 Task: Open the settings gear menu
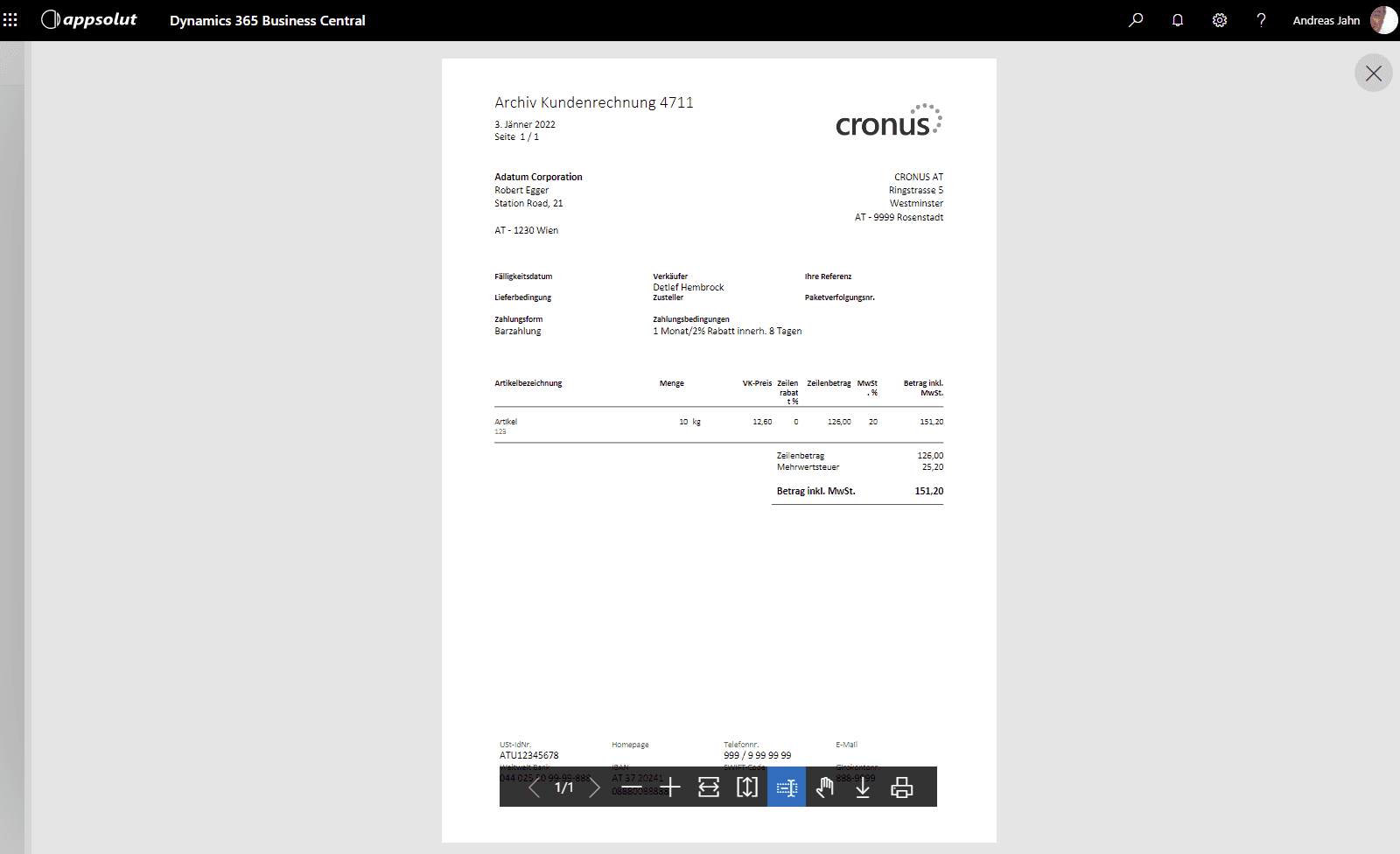(1220, 20)
